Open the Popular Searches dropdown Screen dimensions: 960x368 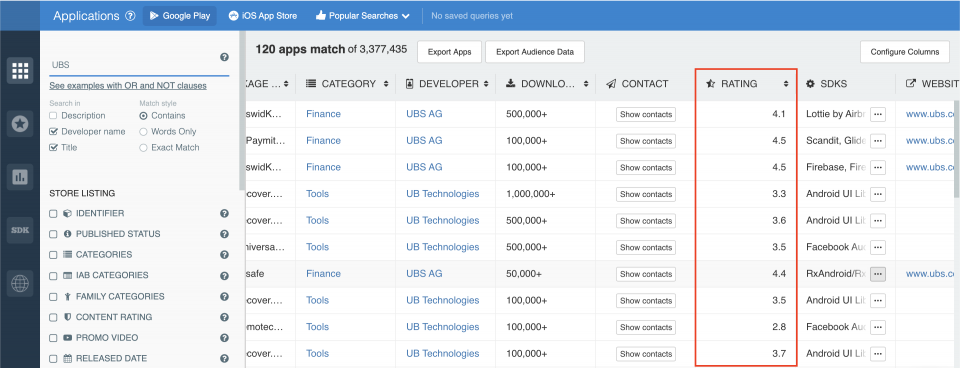[x=362, y=16]
